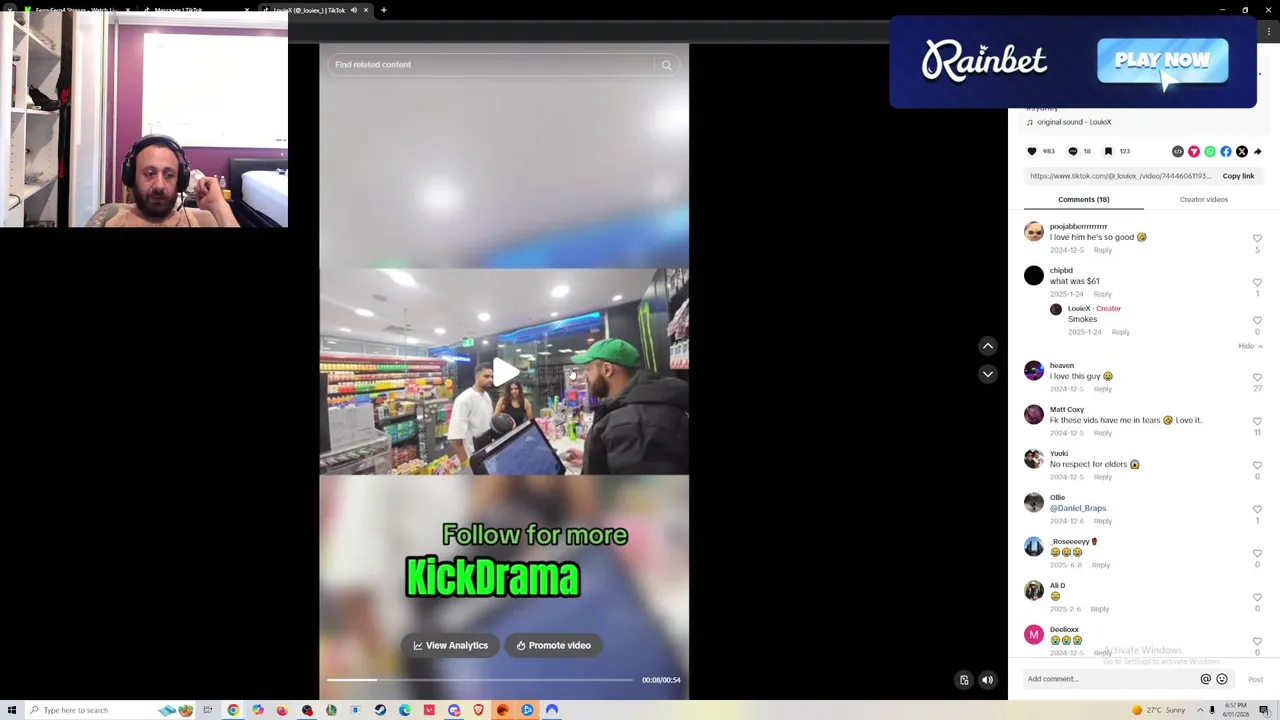Open more share options arrow
Viewport: 1280px width, 720px height.
pyautogui.click(x=1258, y=151)
